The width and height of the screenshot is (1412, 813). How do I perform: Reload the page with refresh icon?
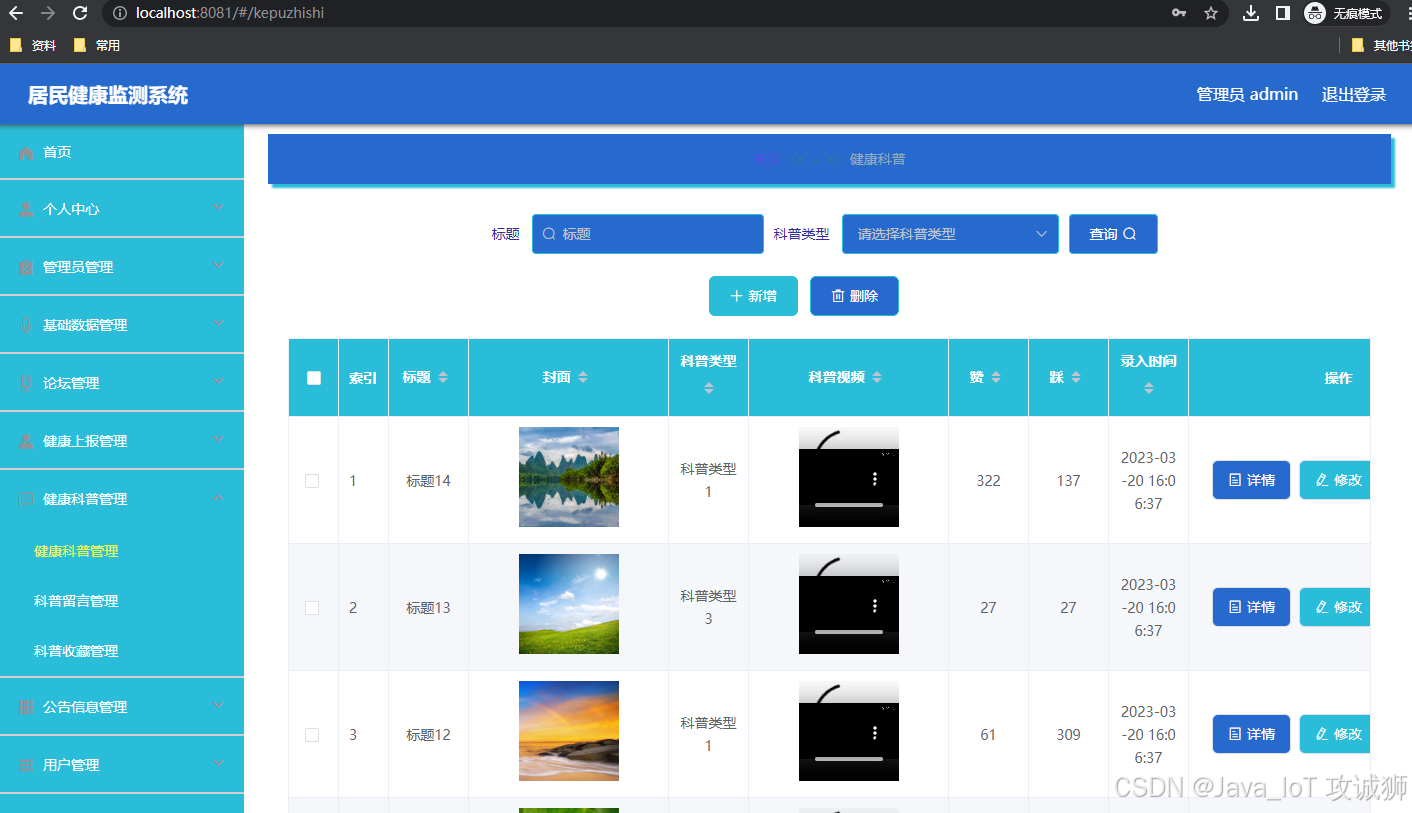tap(80, 13)
